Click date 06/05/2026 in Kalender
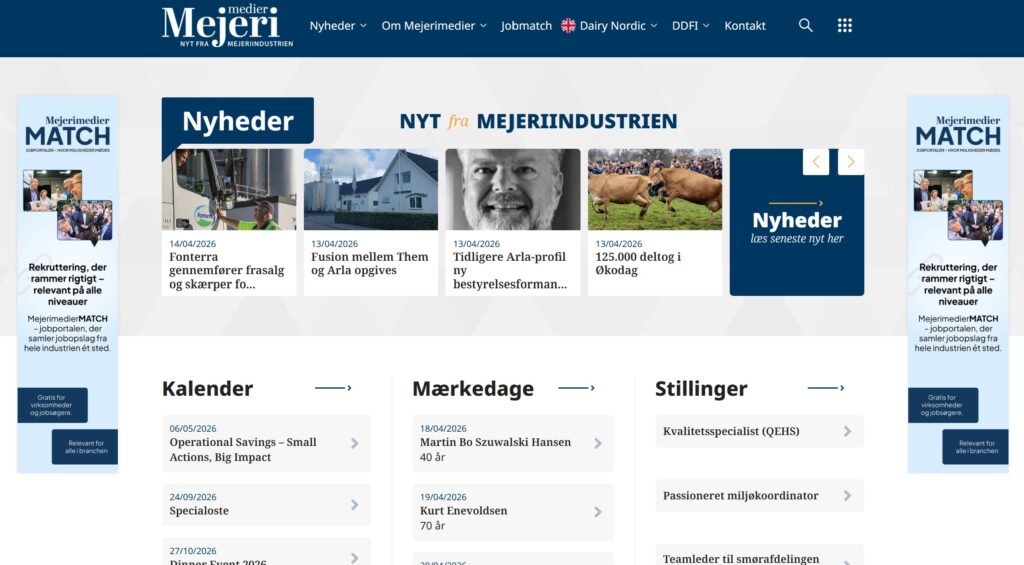 (193, 428)
